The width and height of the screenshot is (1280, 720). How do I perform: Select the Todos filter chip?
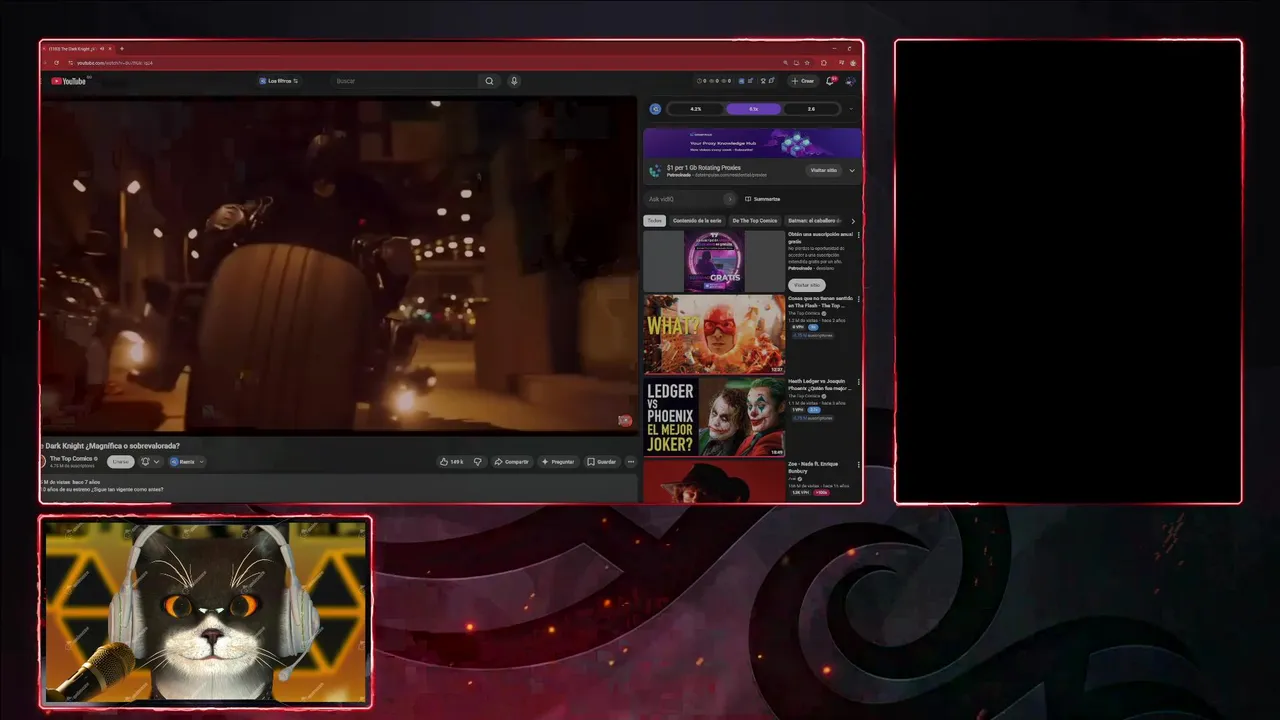point(654,221)
